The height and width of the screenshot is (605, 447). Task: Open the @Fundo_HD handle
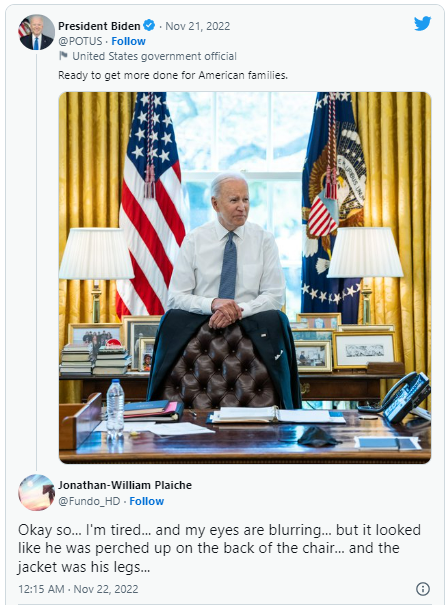point(89,501)
